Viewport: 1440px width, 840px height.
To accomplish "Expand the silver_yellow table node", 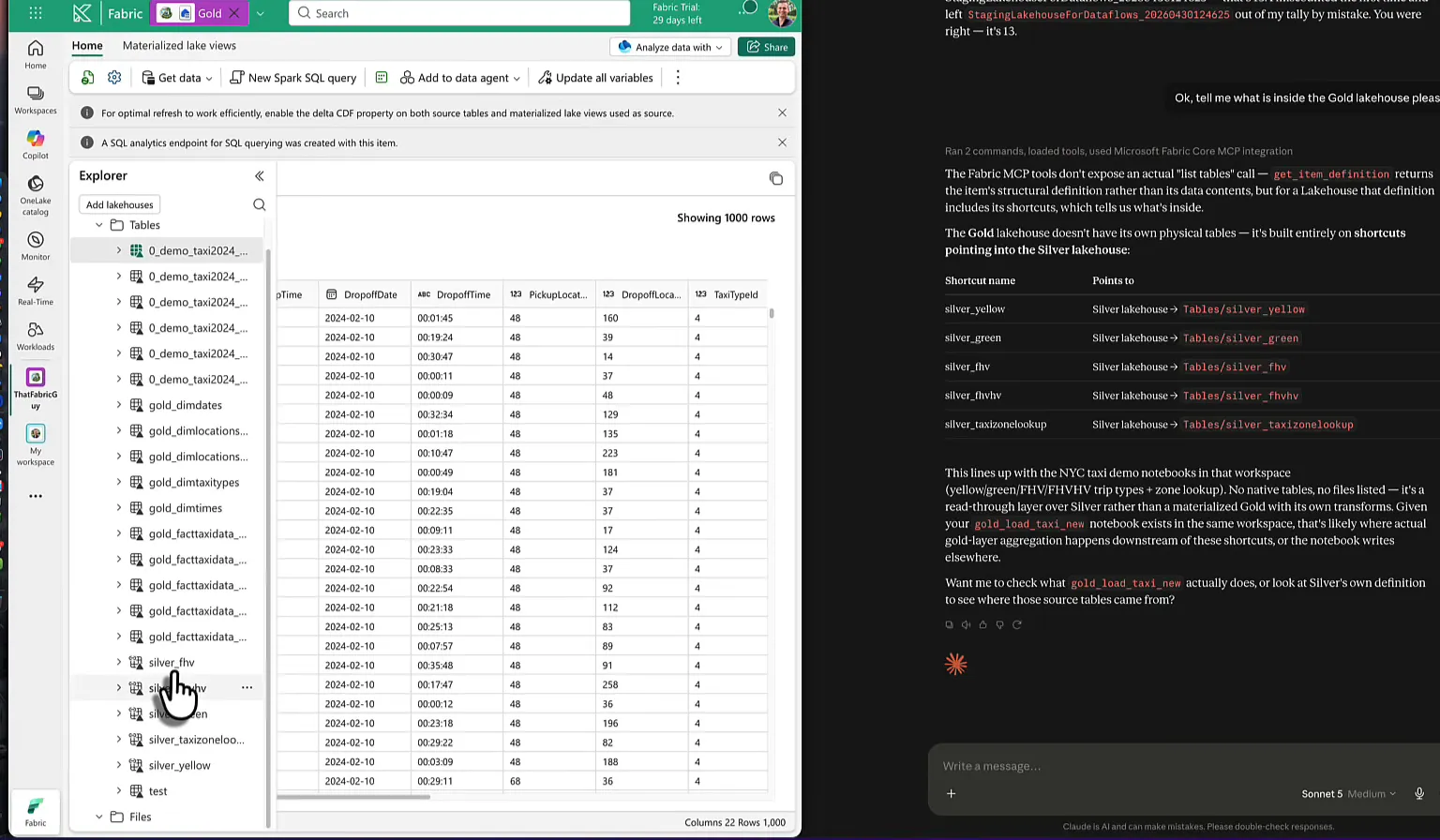I will point(118,765).
